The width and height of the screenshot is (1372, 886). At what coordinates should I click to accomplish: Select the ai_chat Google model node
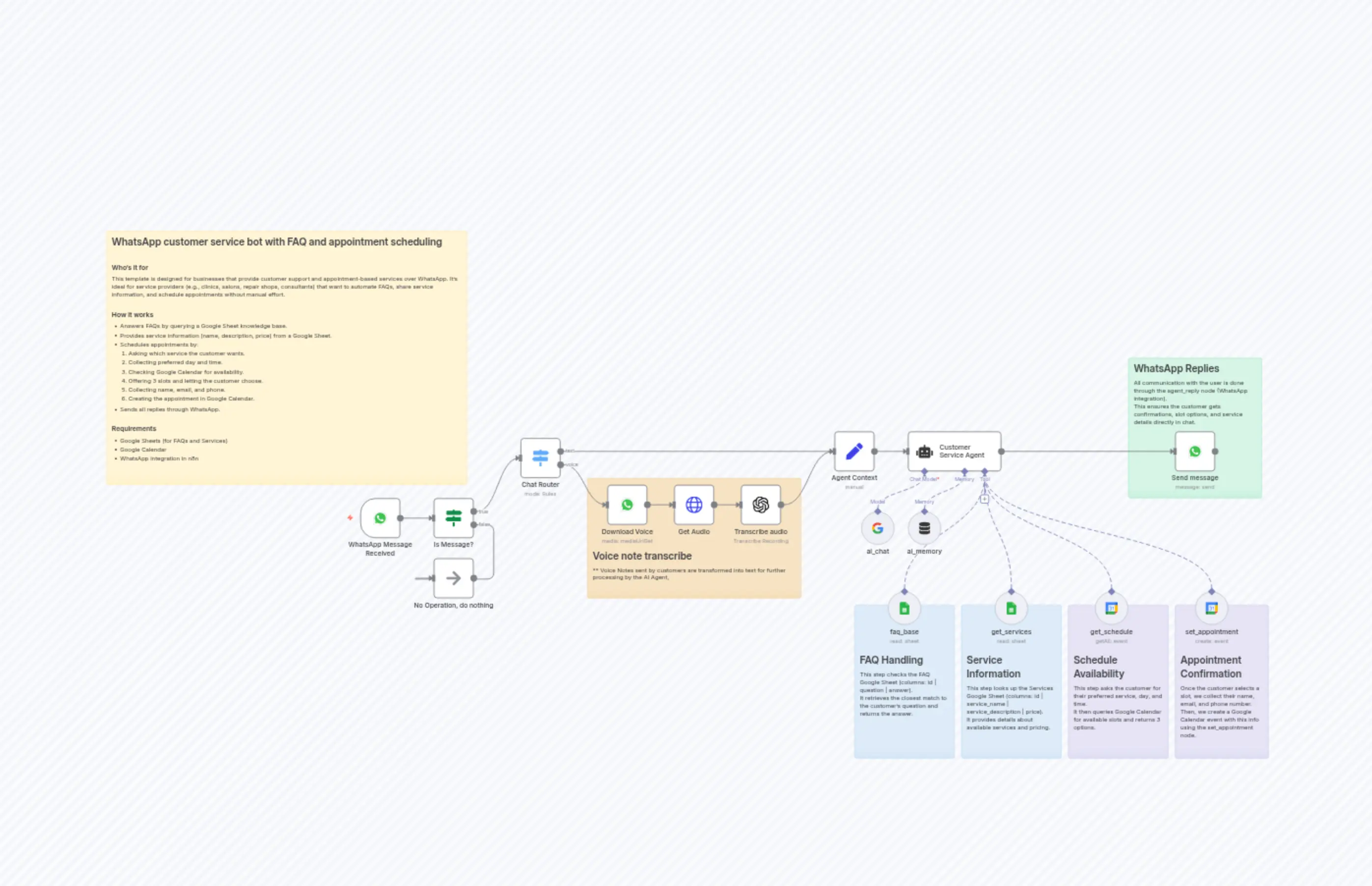coord(877,528)
